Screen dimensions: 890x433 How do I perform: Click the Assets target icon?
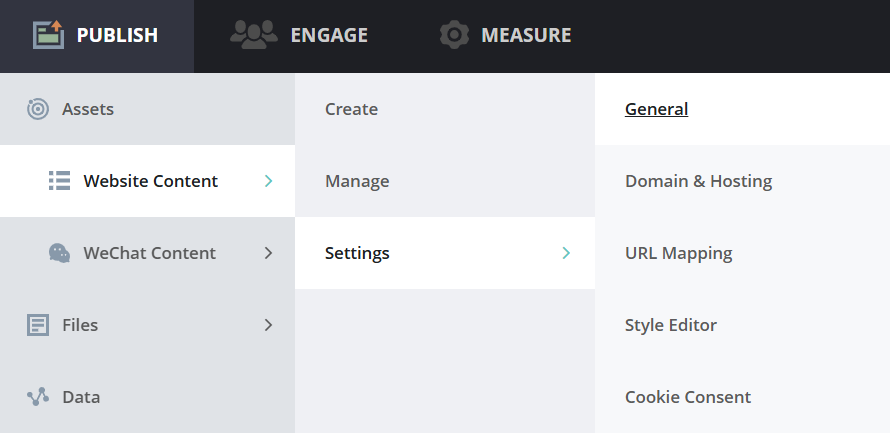coord(38,109)
